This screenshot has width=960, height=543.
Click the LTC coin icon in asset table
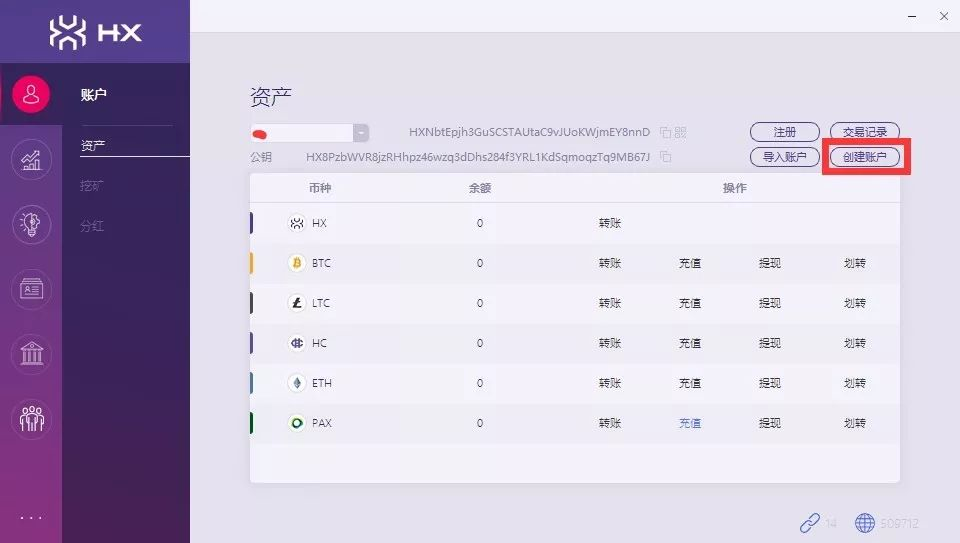(x=297, y=303)
